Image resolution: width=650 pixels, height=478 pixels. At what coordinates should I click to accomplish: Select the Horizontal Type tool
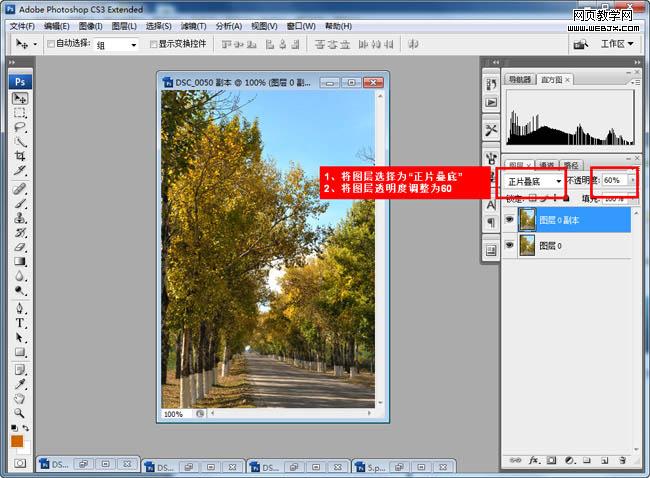click(19, 323)
